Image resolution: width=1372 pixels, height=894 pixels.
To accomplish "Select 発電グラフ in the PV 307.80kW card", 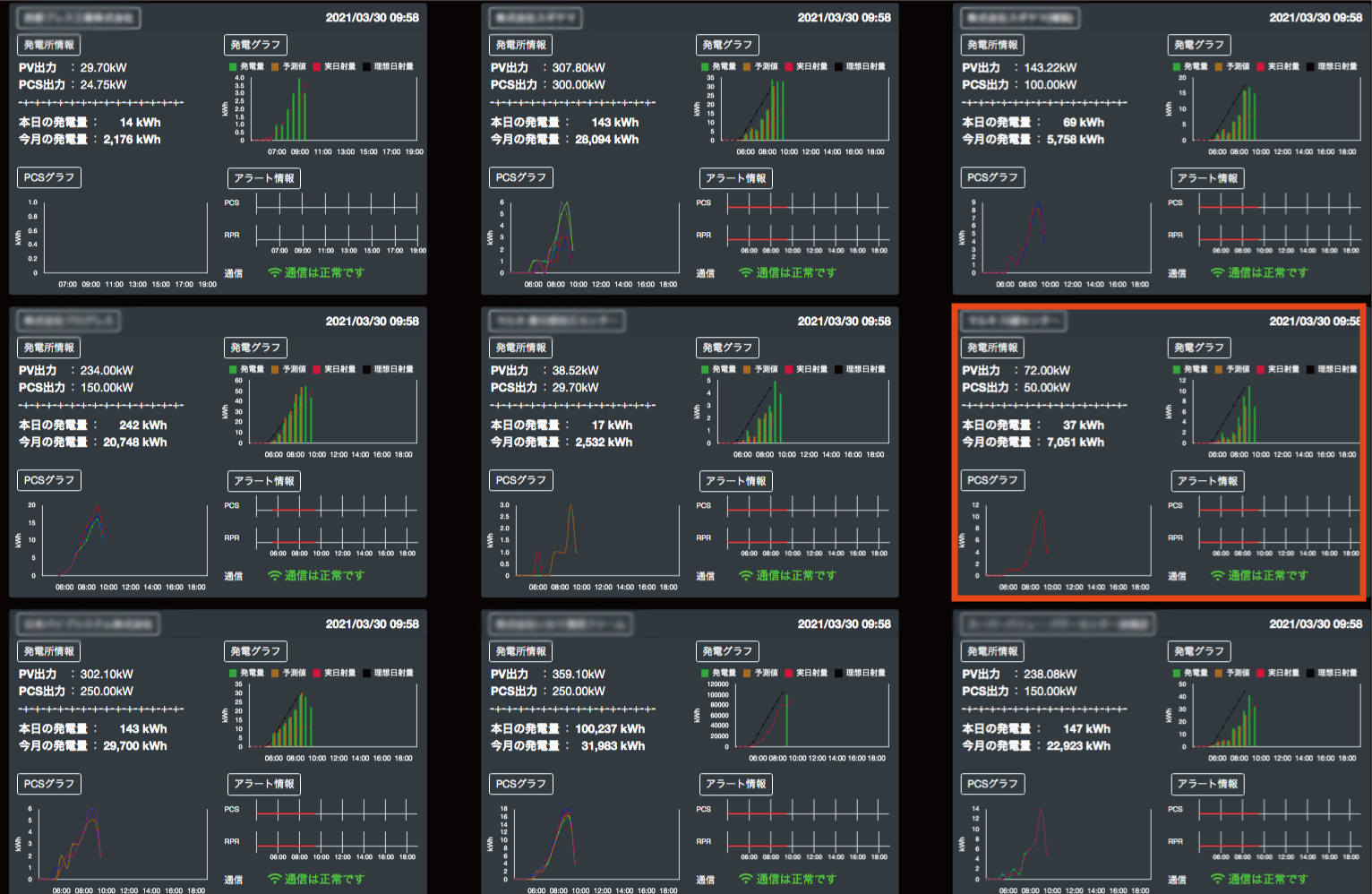I will point(727,45).
